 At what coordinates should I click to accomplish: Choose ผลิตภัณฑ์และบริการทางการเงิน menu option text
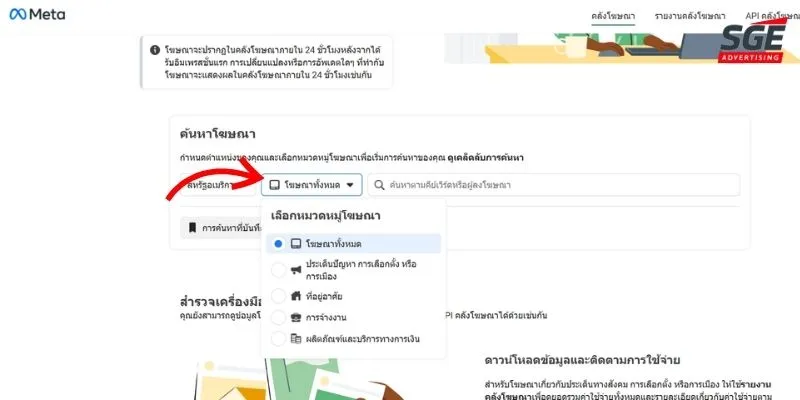tap(363, 339)
